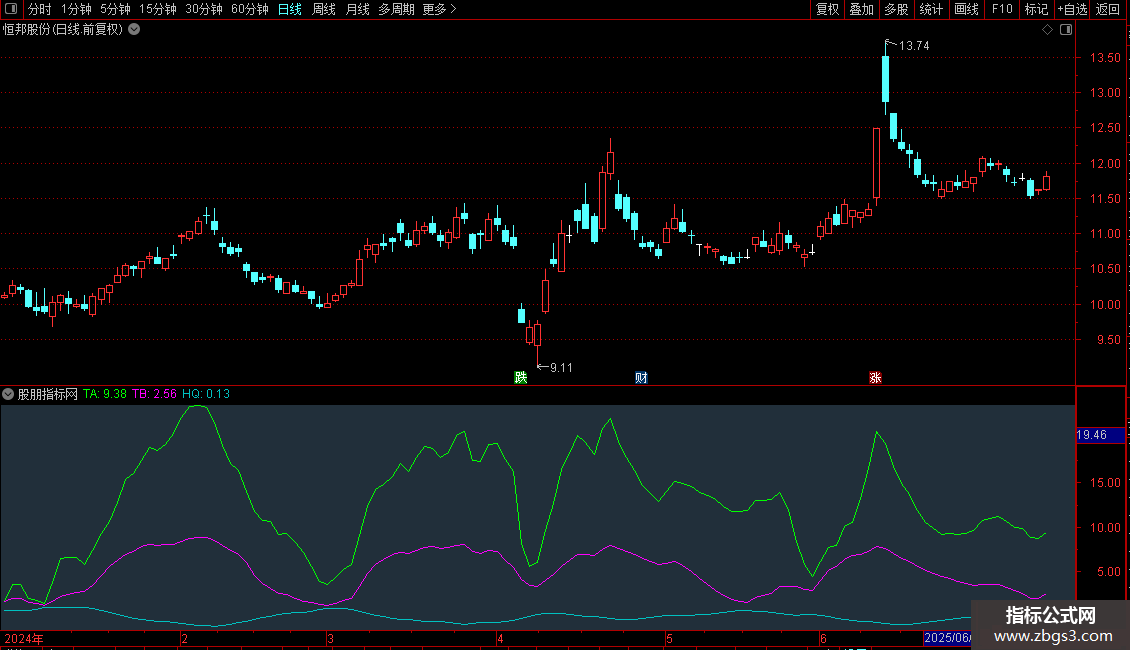Toggle the right side panel icon

coord(1066,30)
